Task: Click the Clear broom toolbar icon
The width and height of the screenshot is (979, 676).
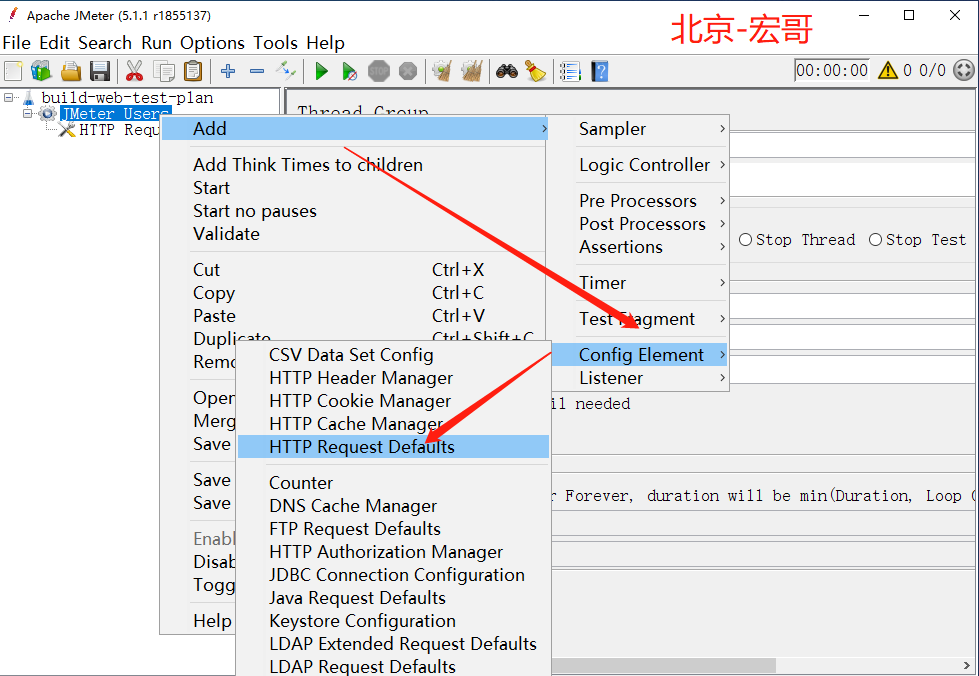Action: coord(443,71)
